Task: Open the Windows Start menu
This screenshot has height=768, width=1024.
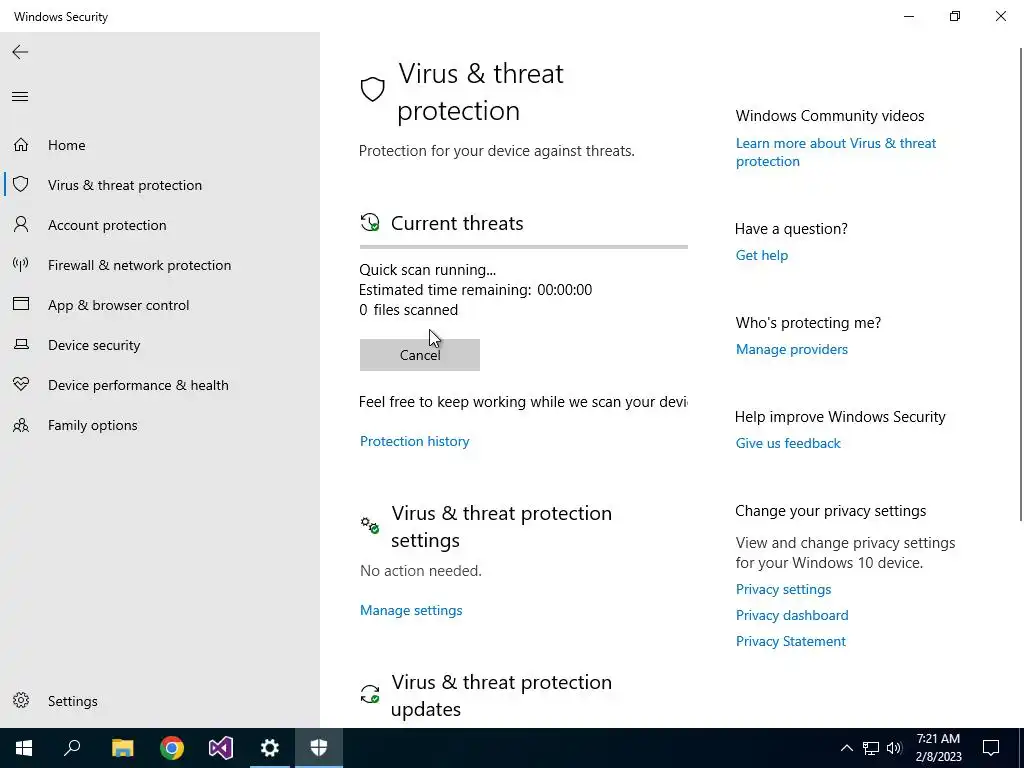Action: [x=24, y=748]
